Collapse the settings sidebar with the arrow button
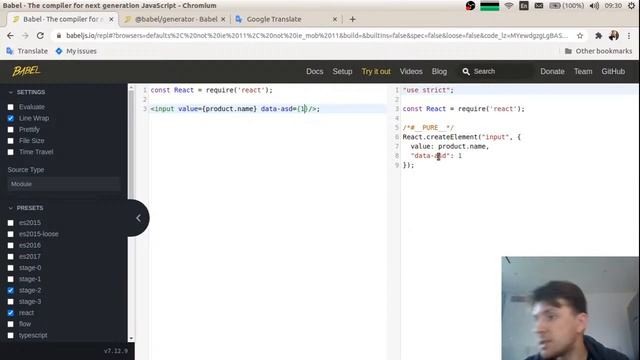The image size is (640, 360). tap(138, 218)
